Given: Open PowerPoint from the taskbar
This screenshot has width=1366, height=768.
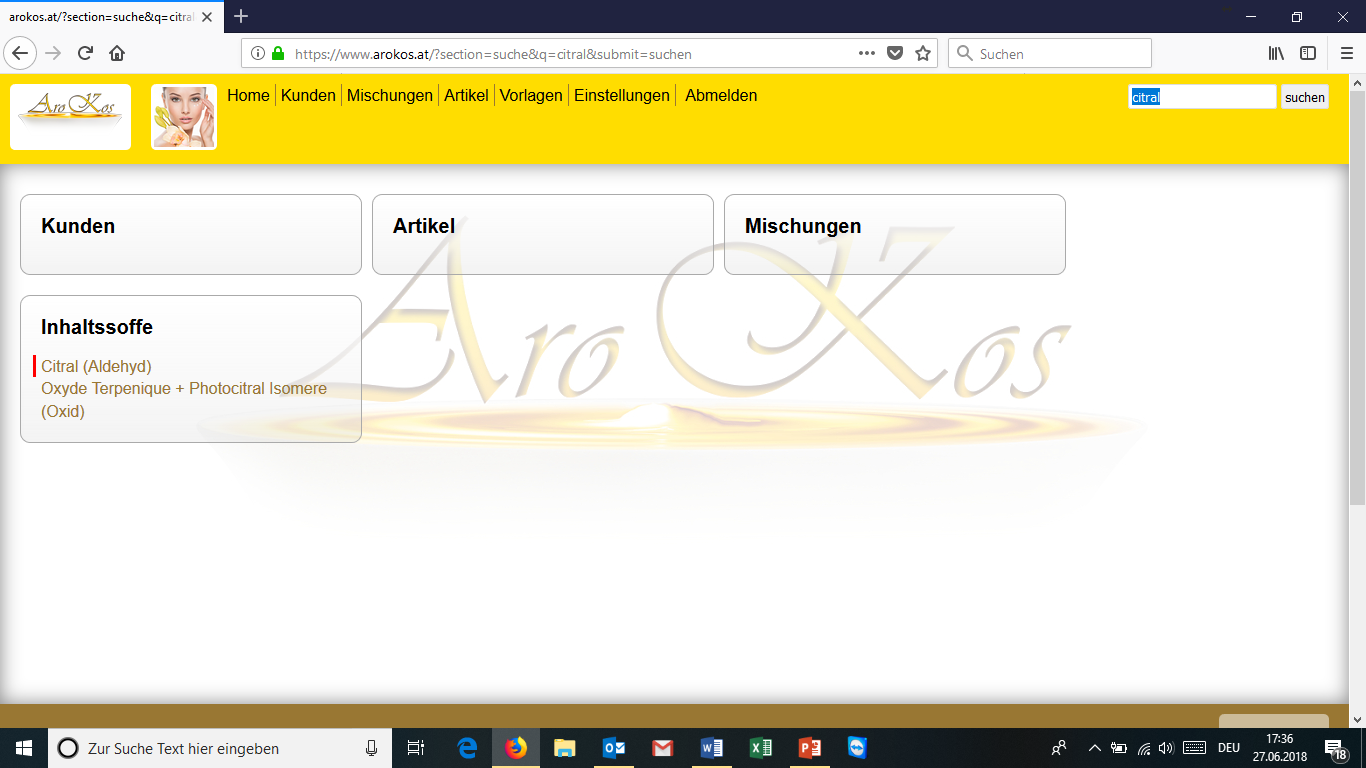Looking at the screenshot, I should coord(809,748).
